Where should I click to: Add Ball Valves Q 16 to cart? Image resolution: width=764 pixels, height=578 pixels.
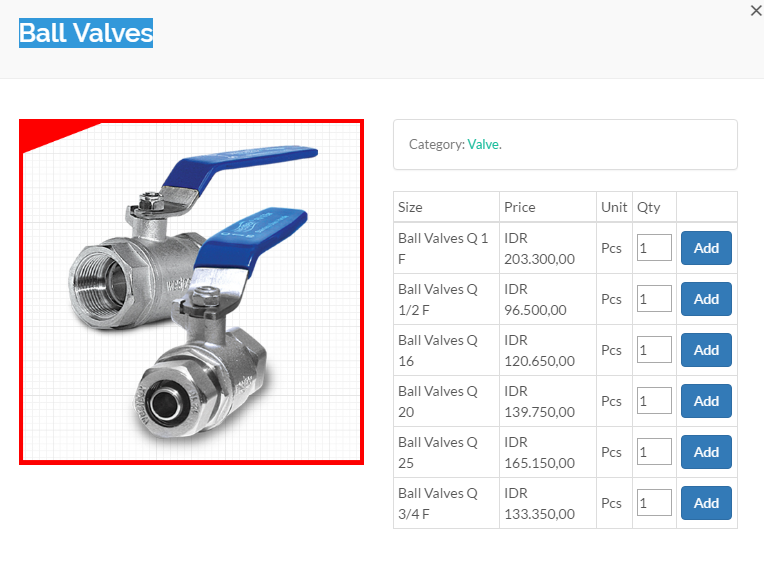706,350
